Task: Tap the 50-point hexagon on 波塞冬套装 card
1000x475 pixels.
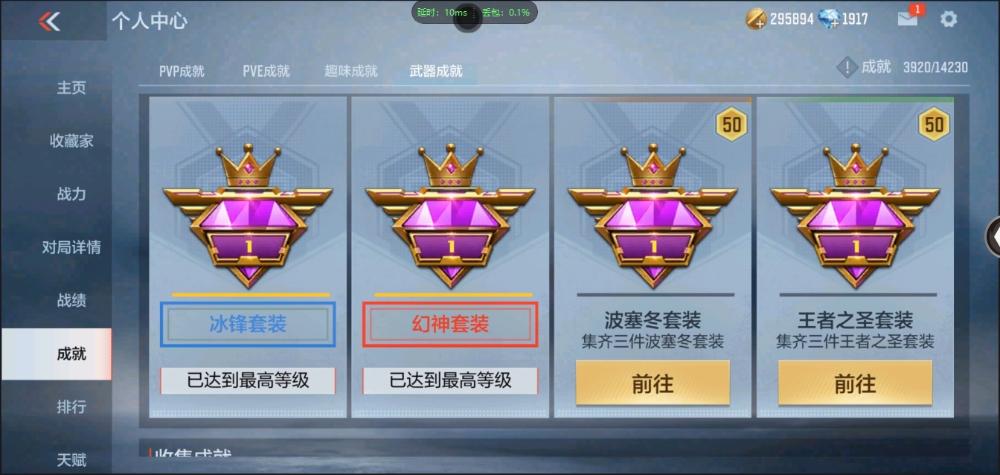Action: pos(732,124)
